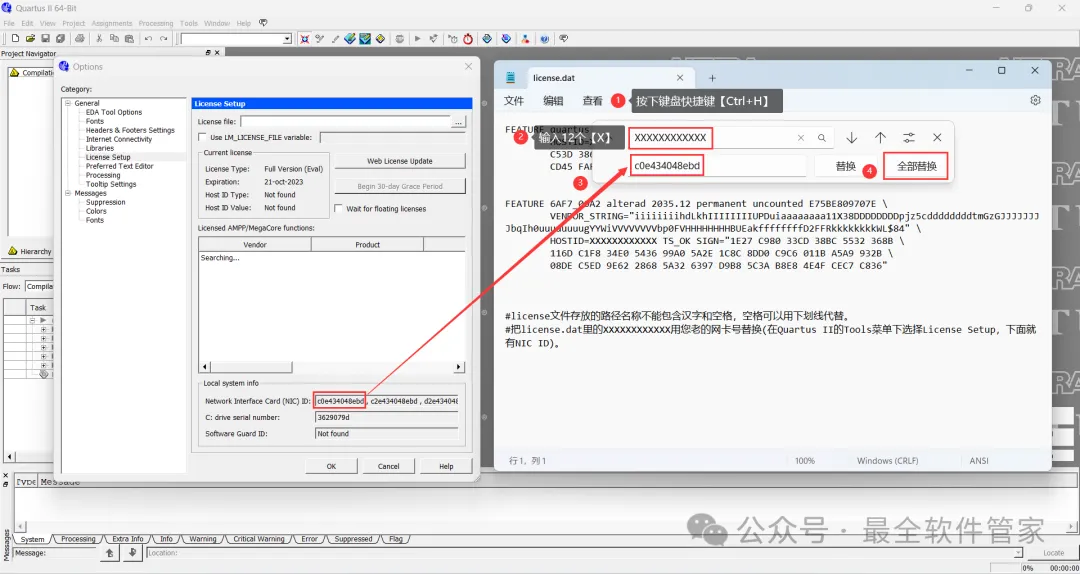
Task: Click the Redo arrow icon
Action: (163, 39)
